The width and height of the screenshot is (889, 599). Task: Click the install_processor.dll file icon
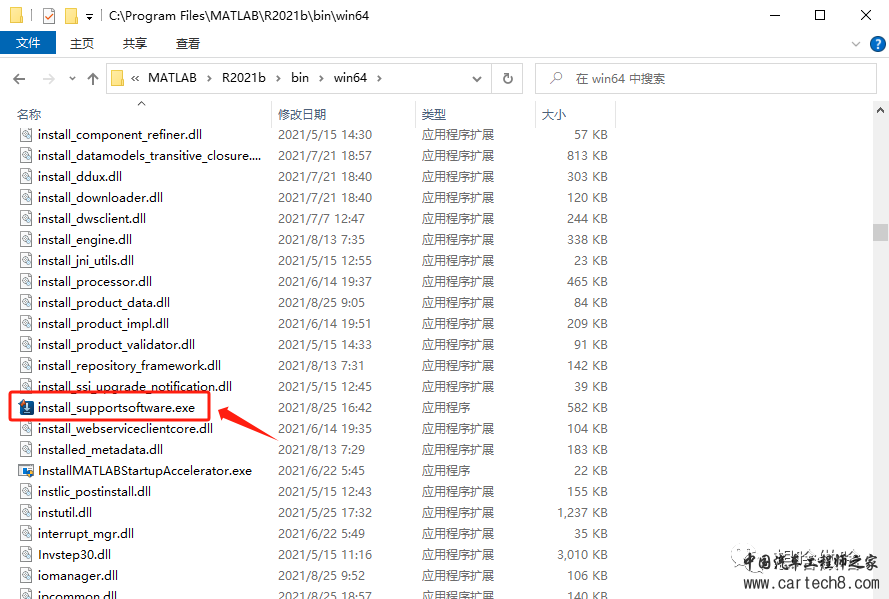point(26,282)
